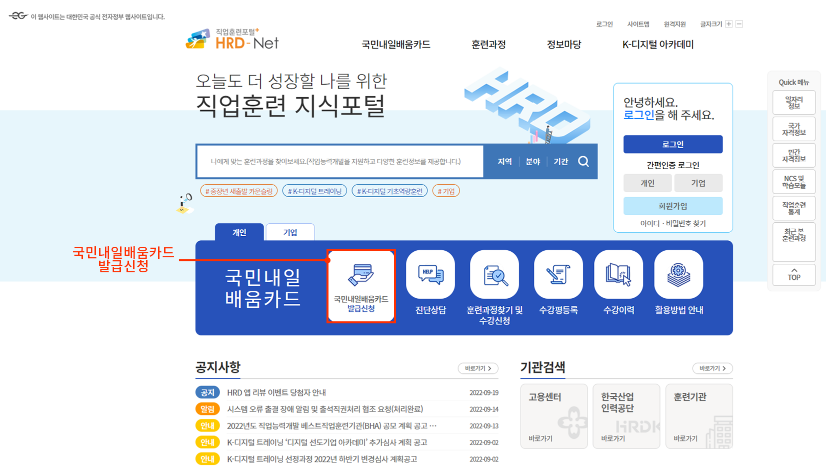Open 정보마당 main menu
Viewport: 826px width, 474px height.
pos(564,45)
